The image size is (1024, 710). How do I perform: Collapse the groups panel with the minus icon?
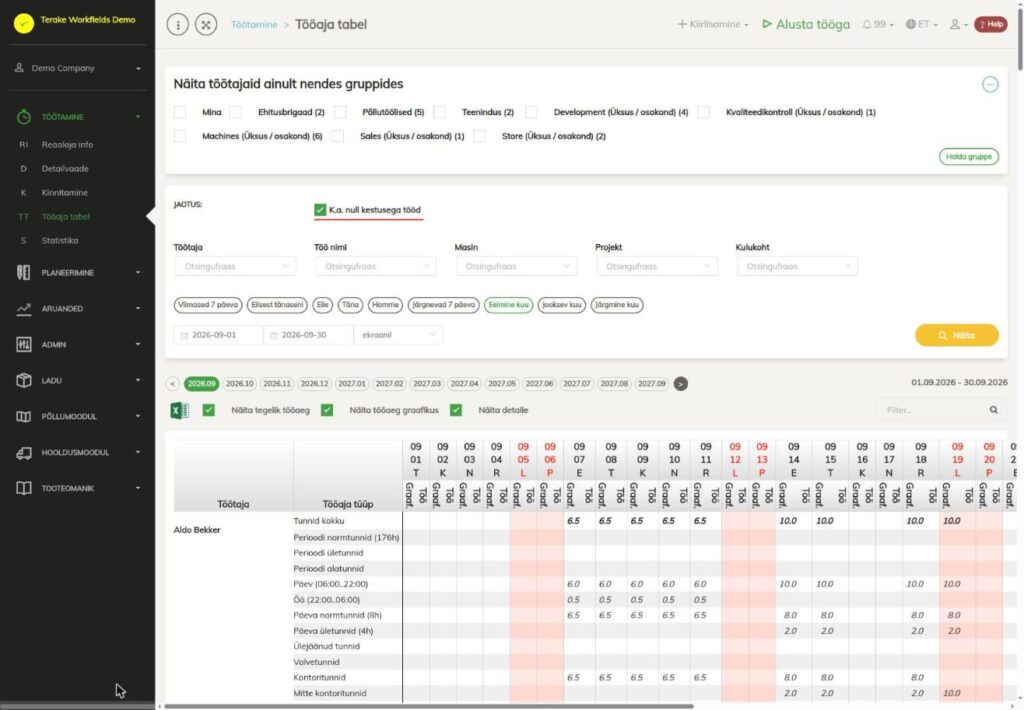[990, 84]
